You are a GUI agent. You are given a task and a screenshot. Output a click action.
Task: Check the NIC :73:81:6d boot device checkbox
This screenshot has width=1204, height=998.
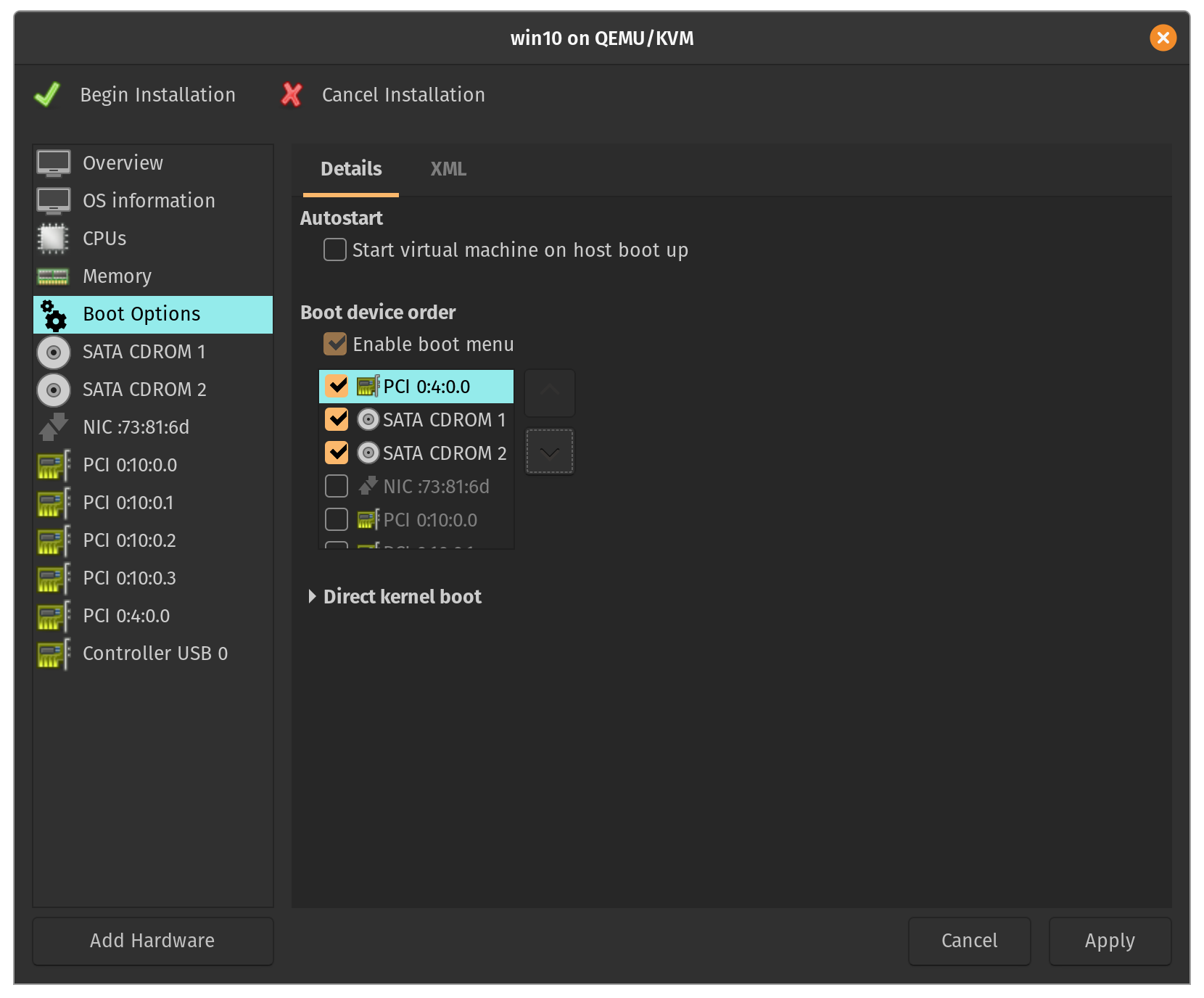(337, 487)
